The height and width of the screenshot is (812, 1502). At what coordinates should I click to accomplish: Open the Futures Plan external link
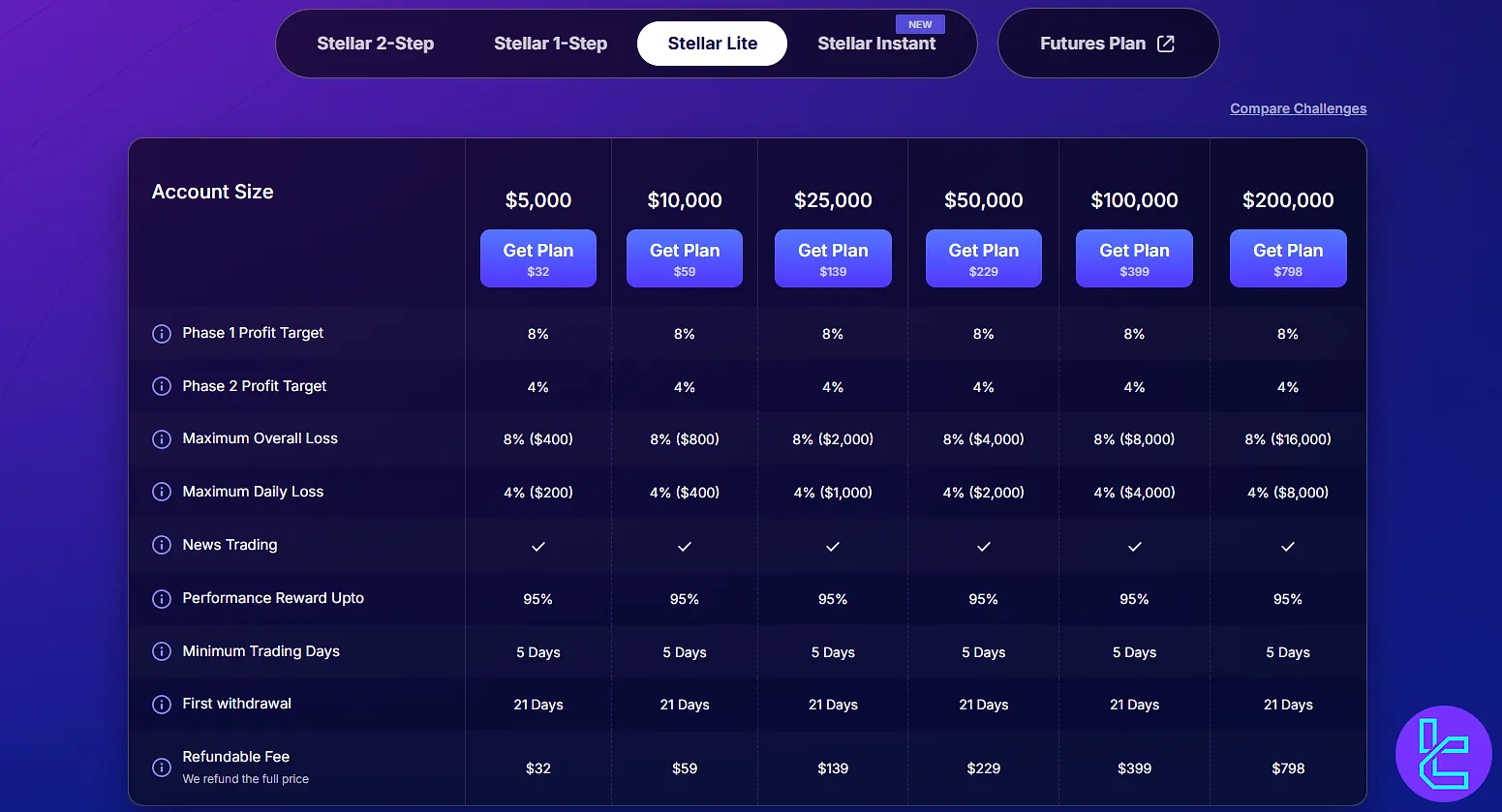(x=1107, y=44)
